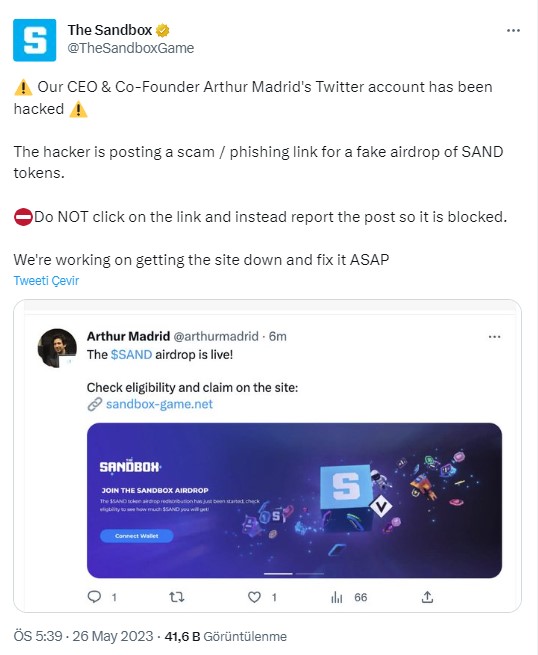Click the retweet arrows icon
This screenshot has height=655, width=538.
click(x=177, y=597)
